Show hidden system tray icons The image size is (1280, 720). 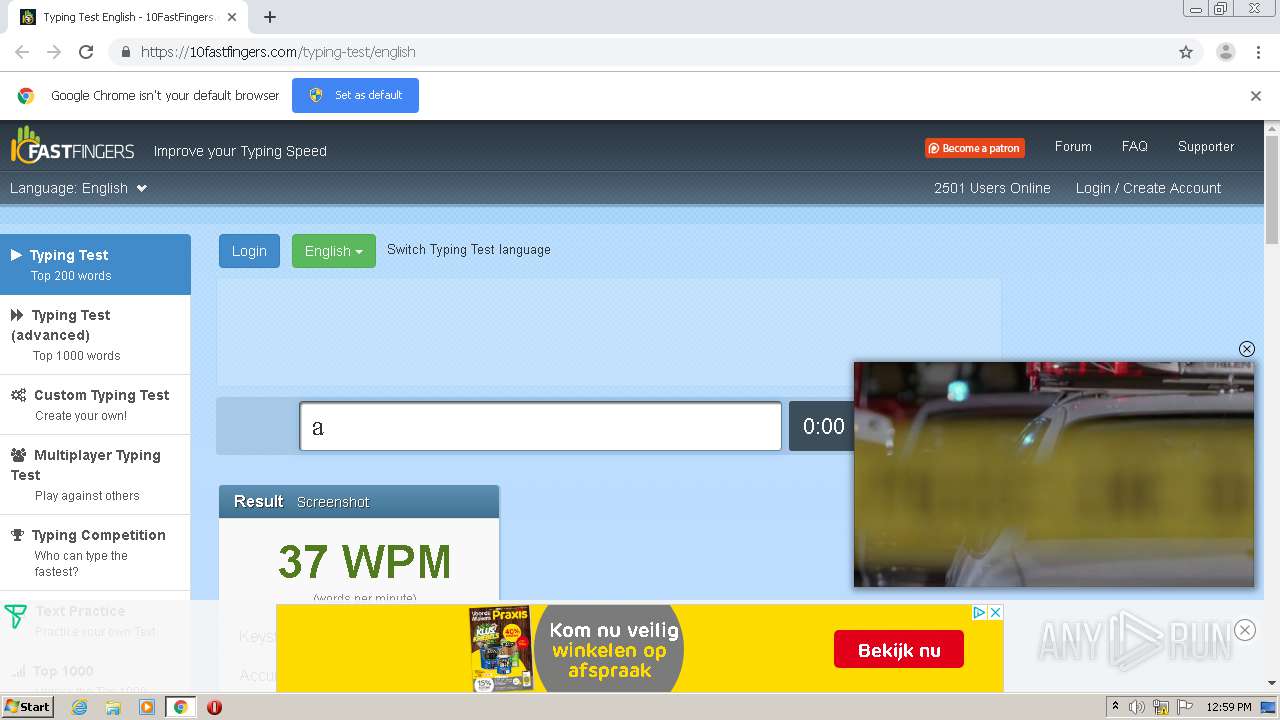click(1115, 707)
